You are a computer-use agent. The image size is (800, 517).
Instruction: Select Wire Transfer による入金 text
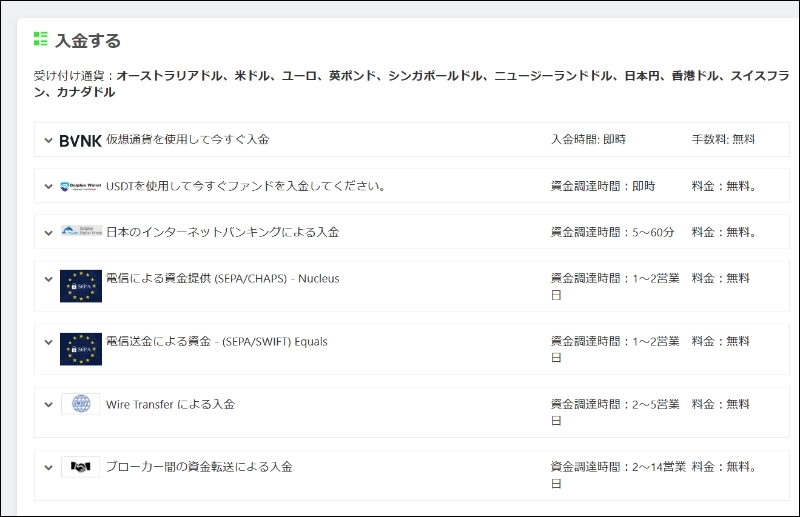(170, 404)
